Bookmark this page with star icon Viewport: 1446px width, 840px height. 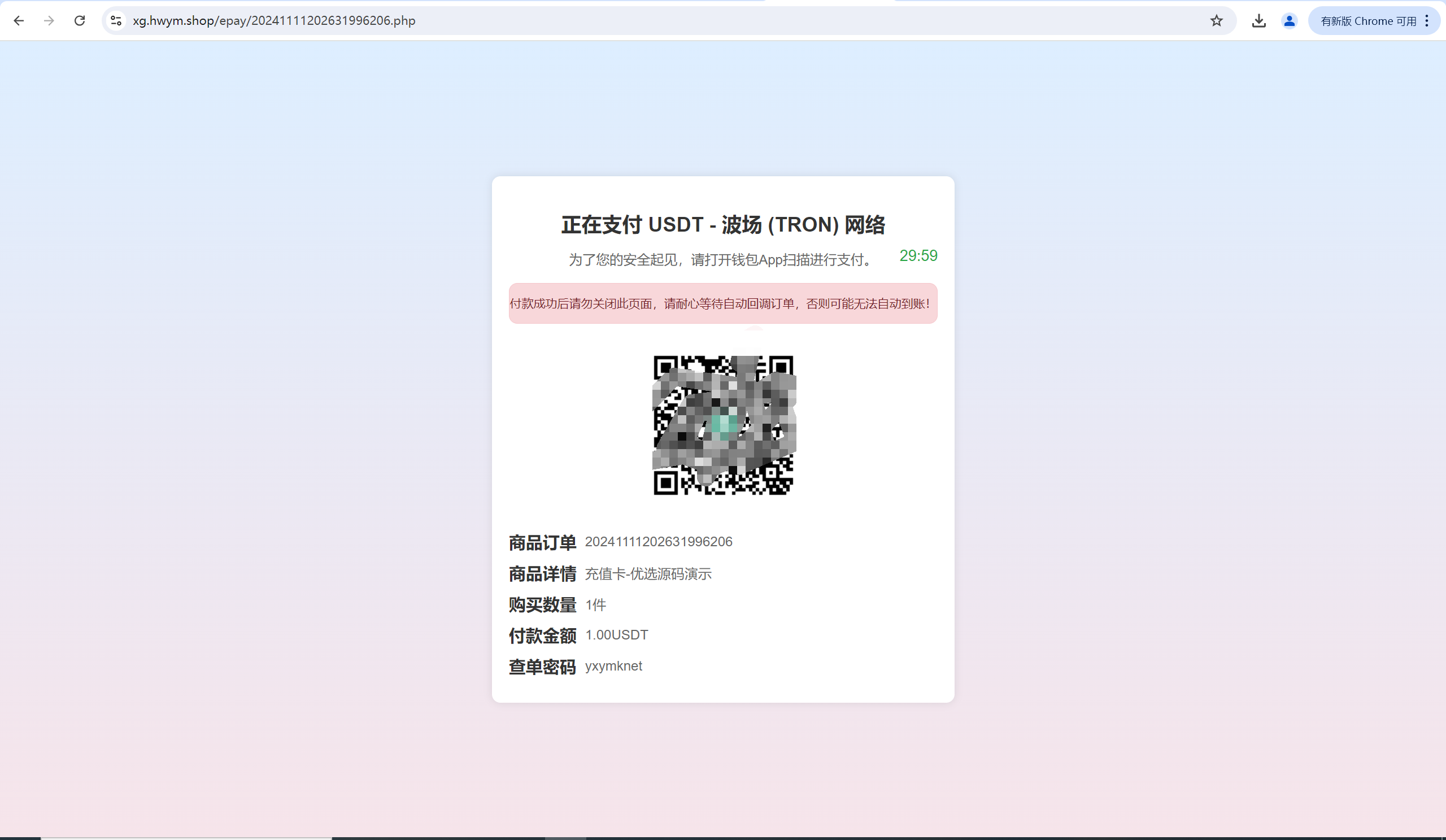(1216, 21)
